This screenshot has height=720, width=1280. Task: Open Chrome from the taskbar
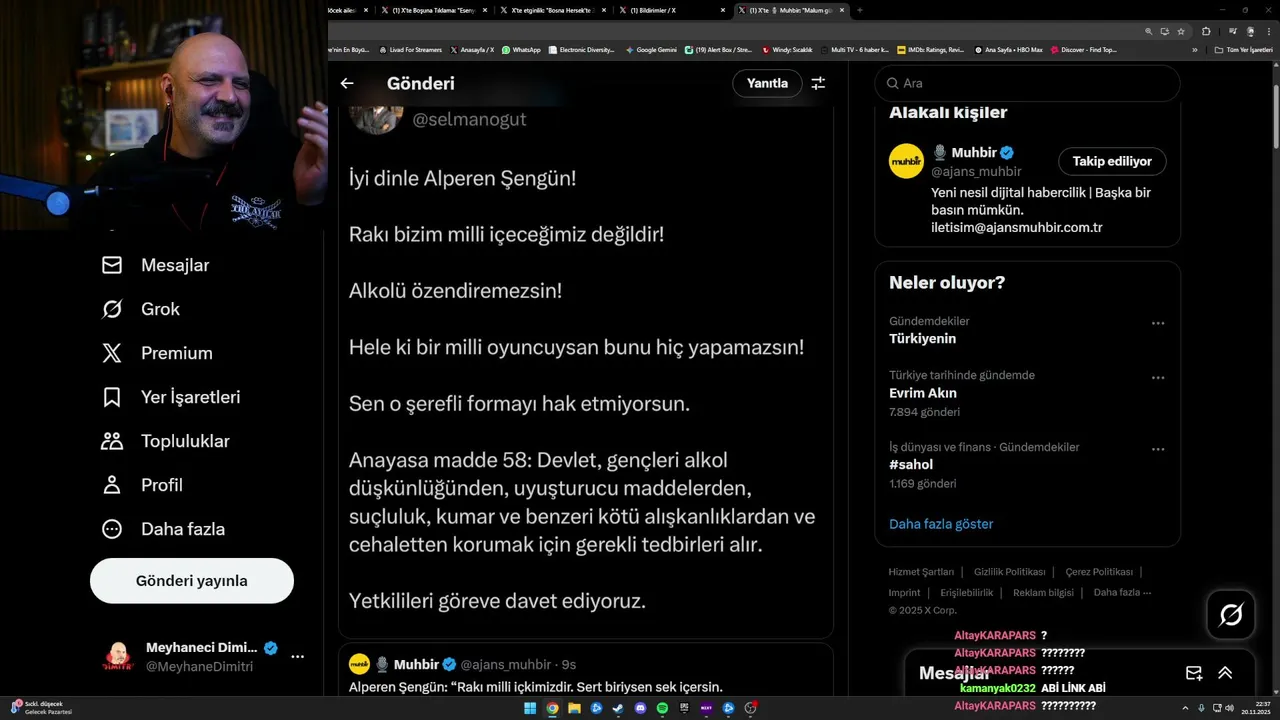click(552, 708)
